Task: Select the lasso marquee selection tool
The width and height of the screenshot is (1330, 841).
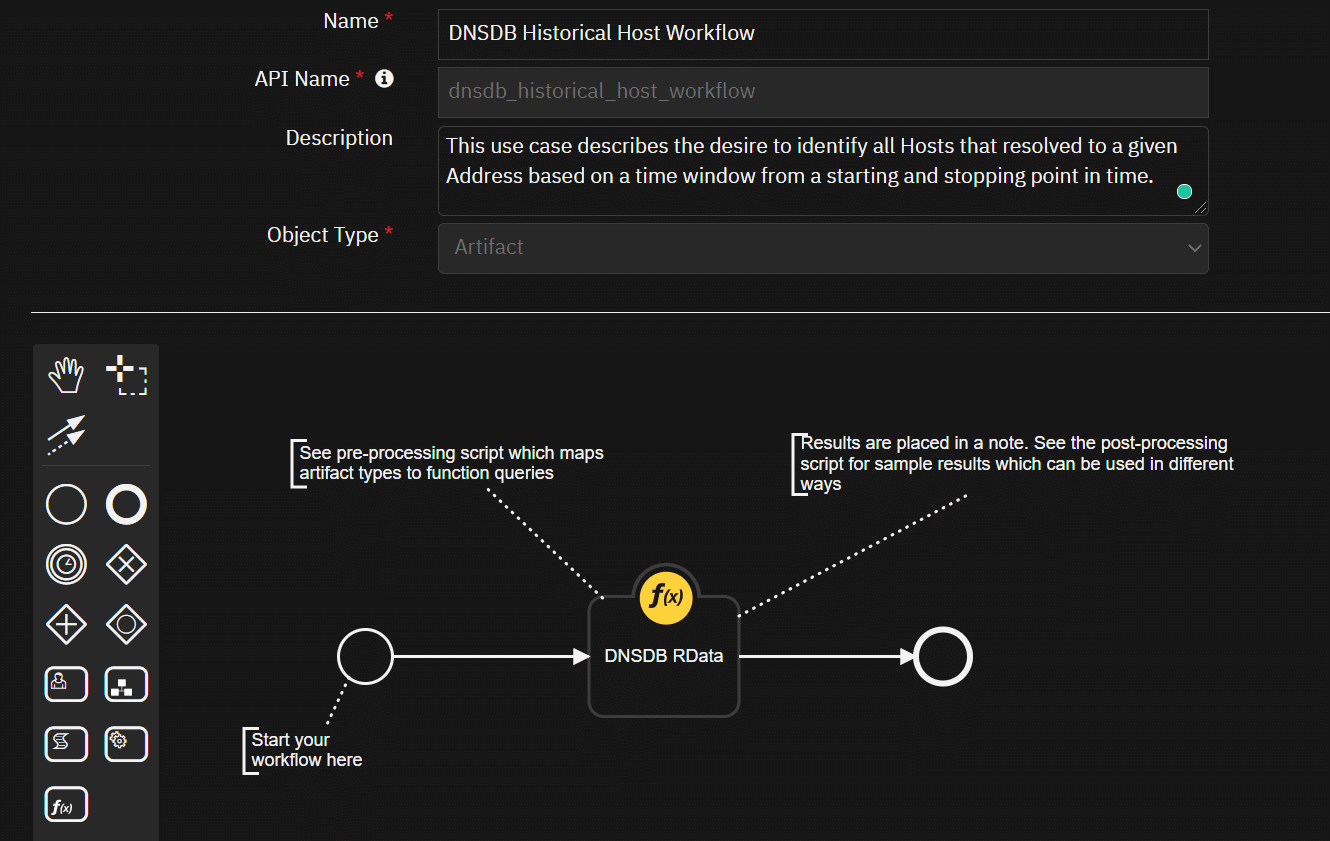Action: click(x=126, y=376)
